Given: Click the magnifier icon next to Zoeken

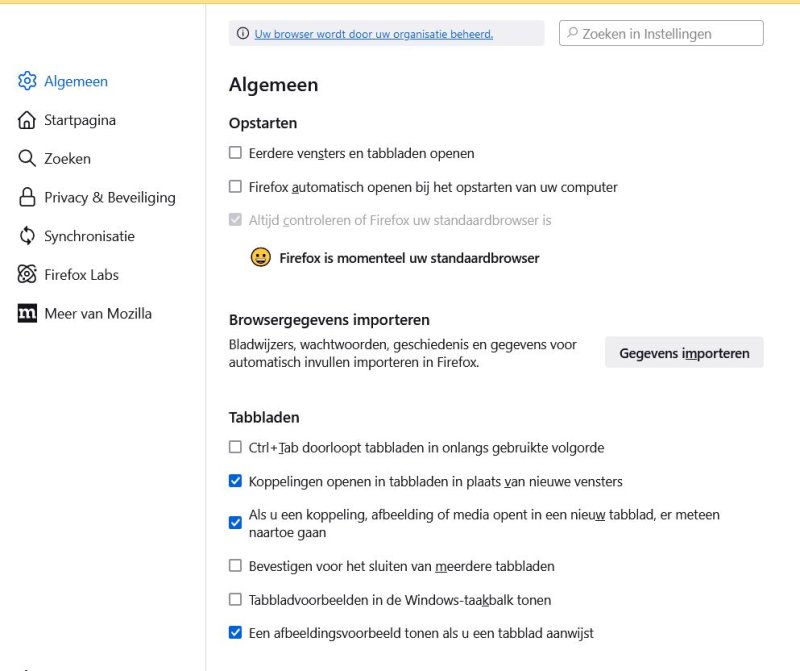Looking at the screenshot, I should [x=28, y=158].
